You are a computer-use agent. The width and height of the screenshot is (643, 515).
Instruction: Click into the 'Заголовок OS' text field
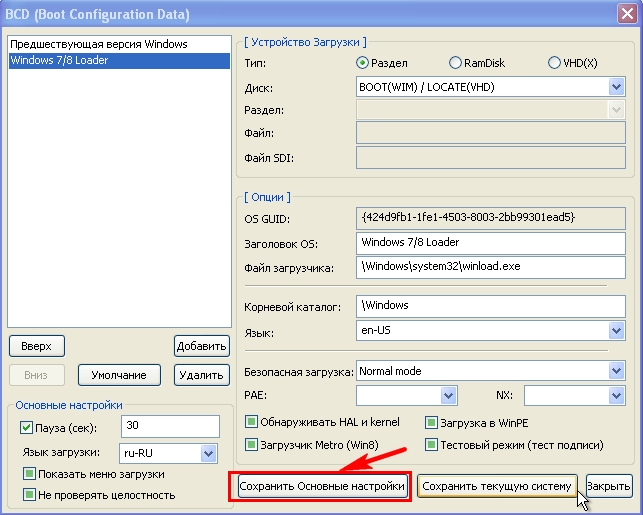point(482,242)
